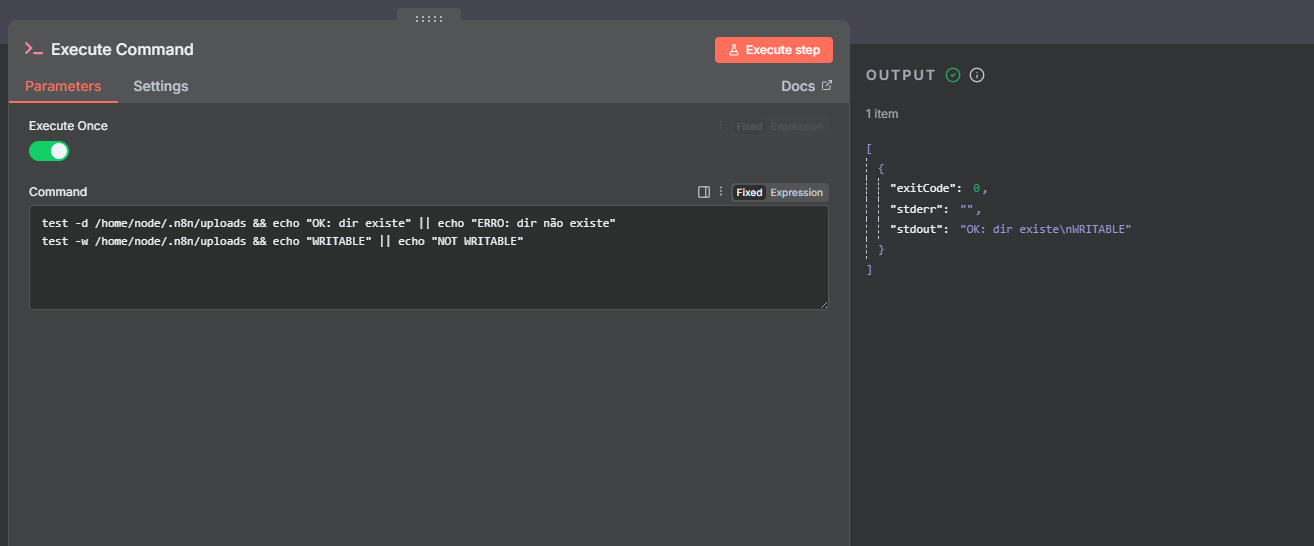Open the Command field expanded editor icon

click(x=704, y=192)
